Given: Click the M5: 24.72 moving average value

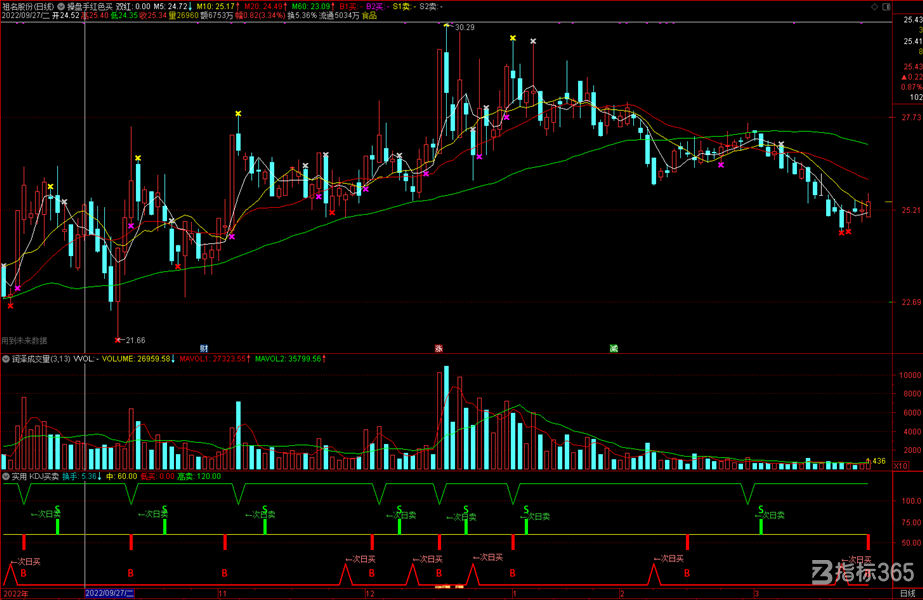Looking at the screenshot, I should 173,6.
